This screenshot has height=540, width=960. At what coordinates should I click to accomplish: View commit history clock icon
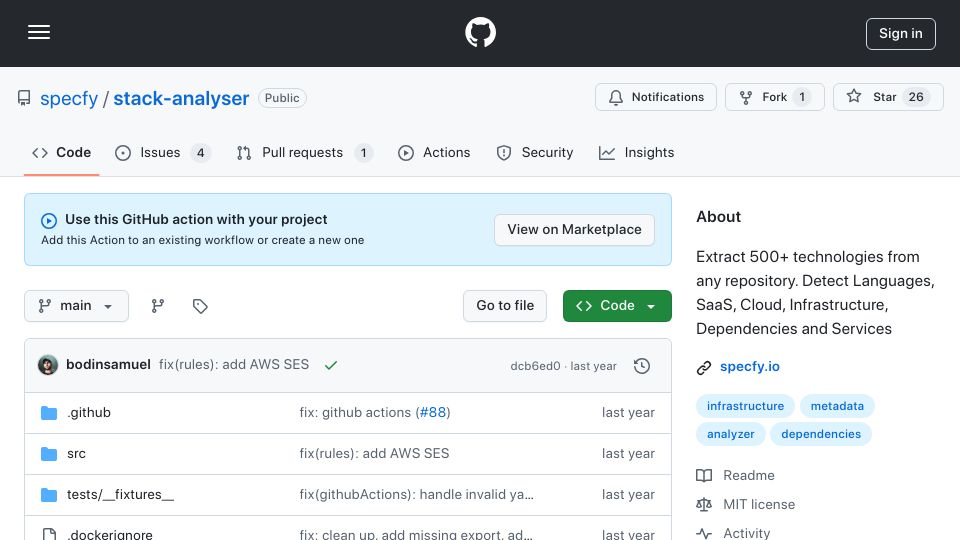(x=642, y=366)
